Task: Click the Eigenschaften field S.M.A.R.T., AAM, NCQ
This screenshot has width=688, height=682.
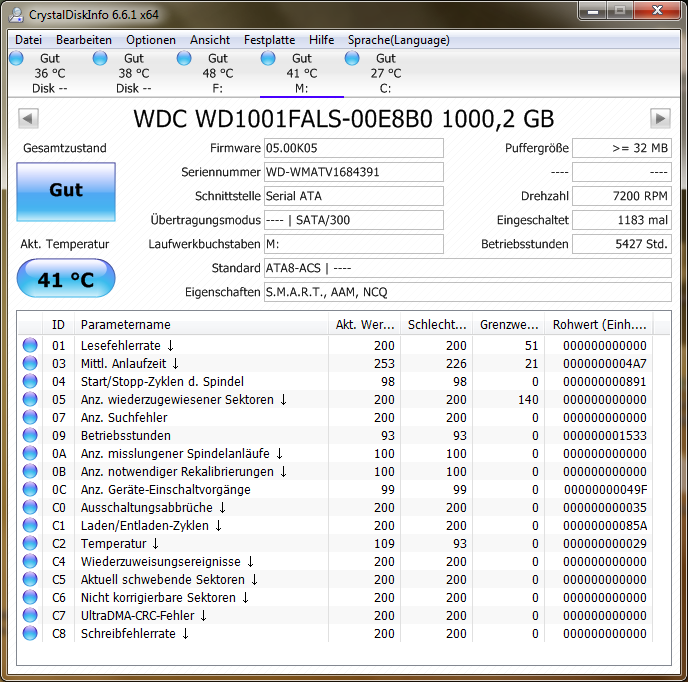Action: tap(468, 292)
